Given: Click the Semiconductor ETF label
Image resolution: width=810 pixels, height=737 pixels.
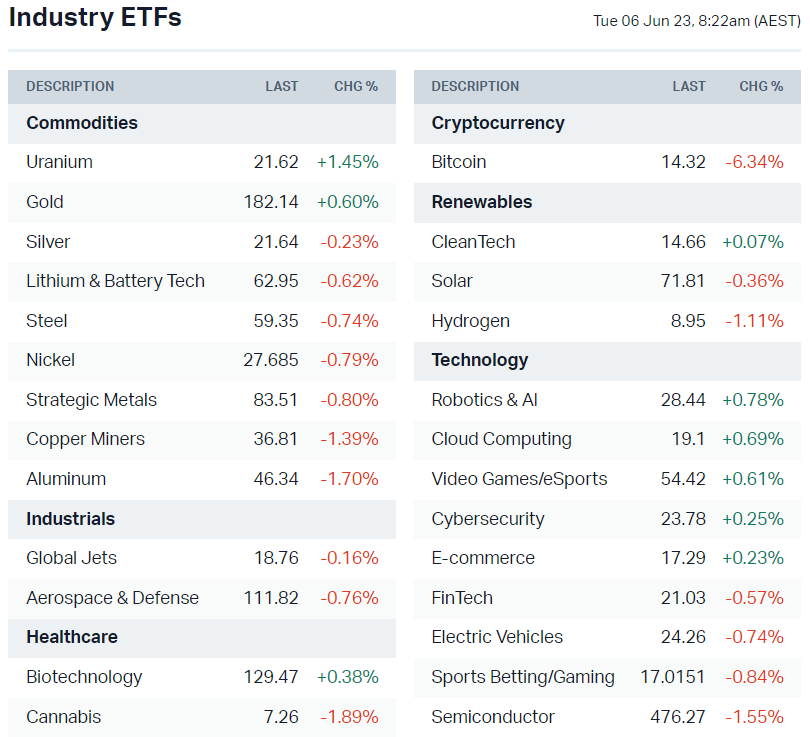Looking at the screenshot, I should coord(493,717).
